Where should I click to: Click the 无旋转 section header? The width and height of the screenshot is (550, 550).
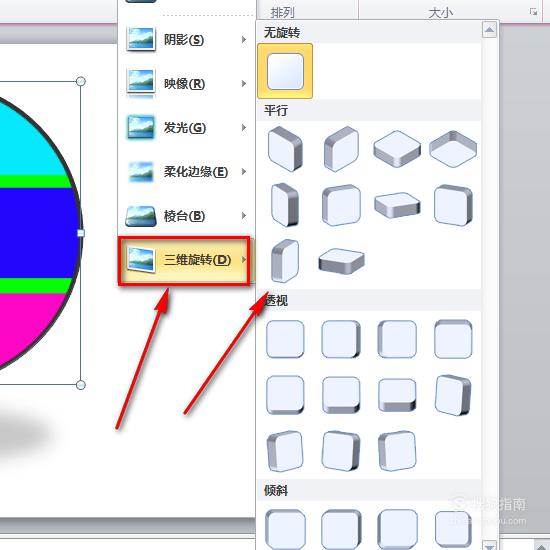369,33
